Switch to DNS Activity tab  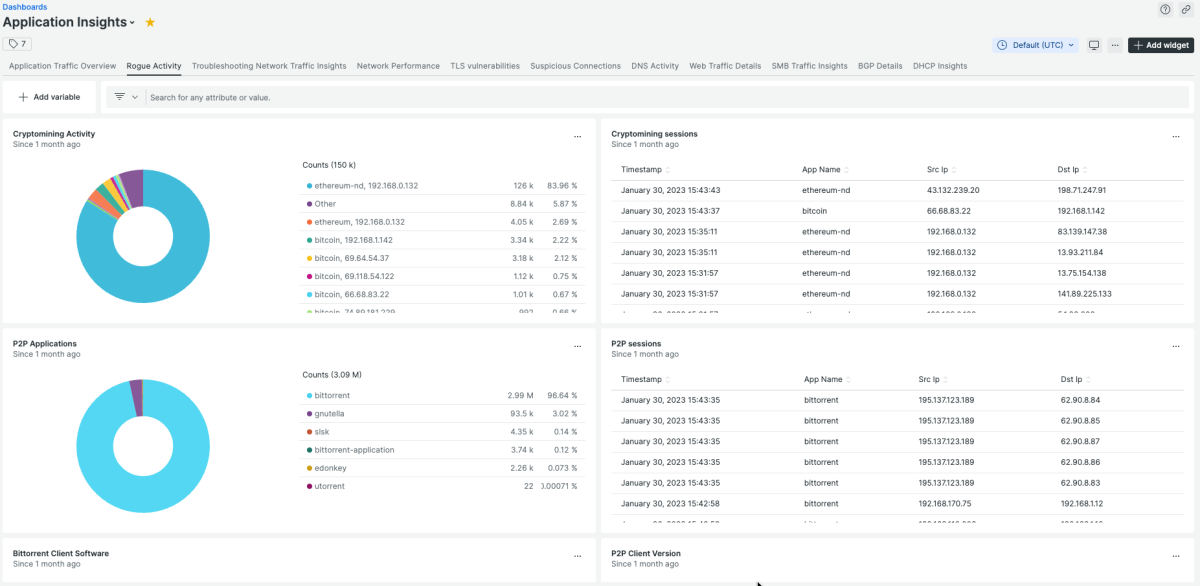(655, 66)
